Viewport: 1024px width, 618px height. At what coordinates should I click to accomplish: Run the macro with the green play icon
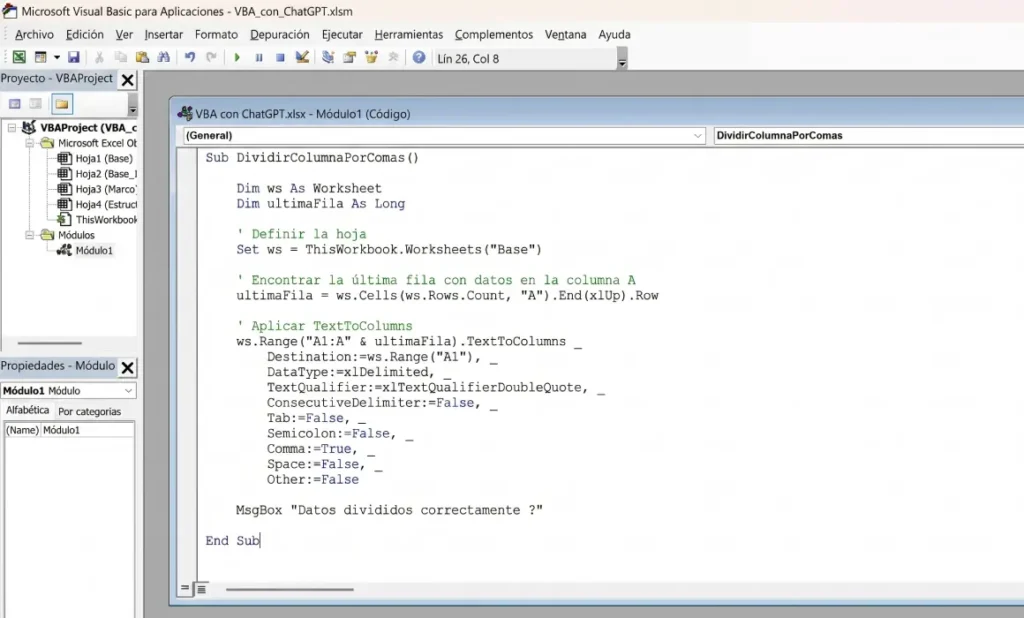pyautogui.click(x=237, y=57)
